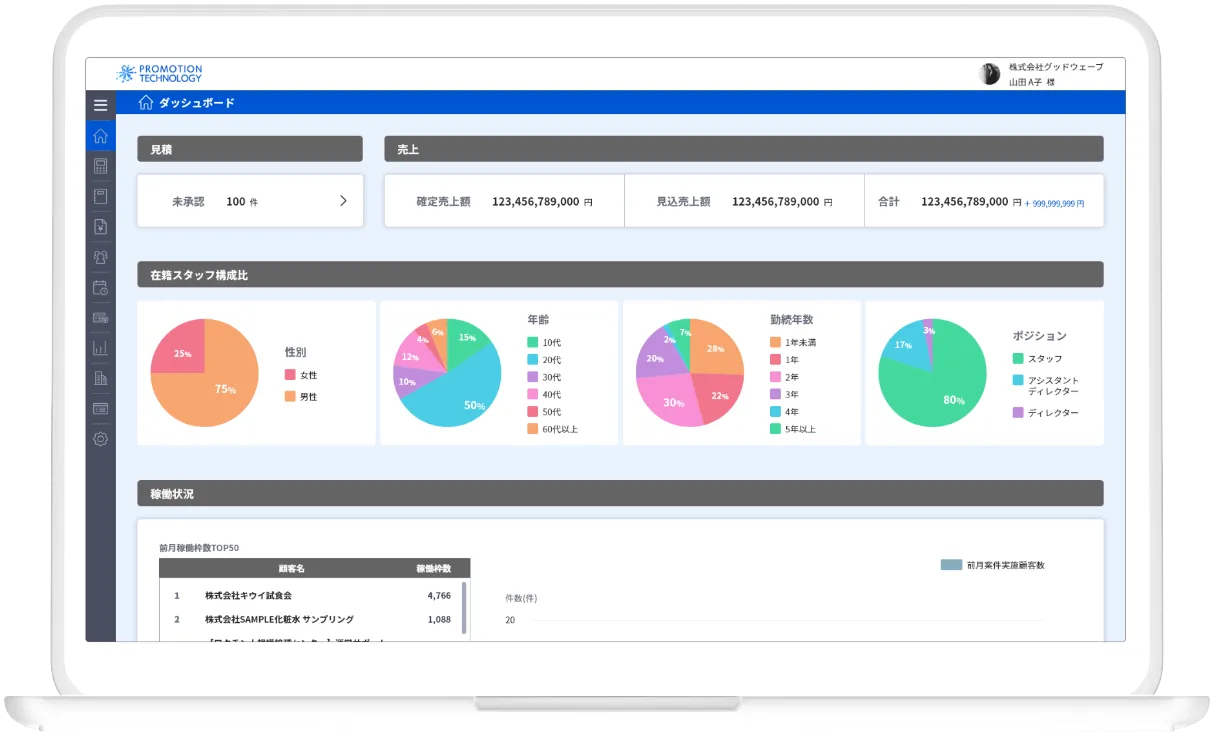
Task: Open the yen document icon in the sidebar
Action: click(100, 227)
